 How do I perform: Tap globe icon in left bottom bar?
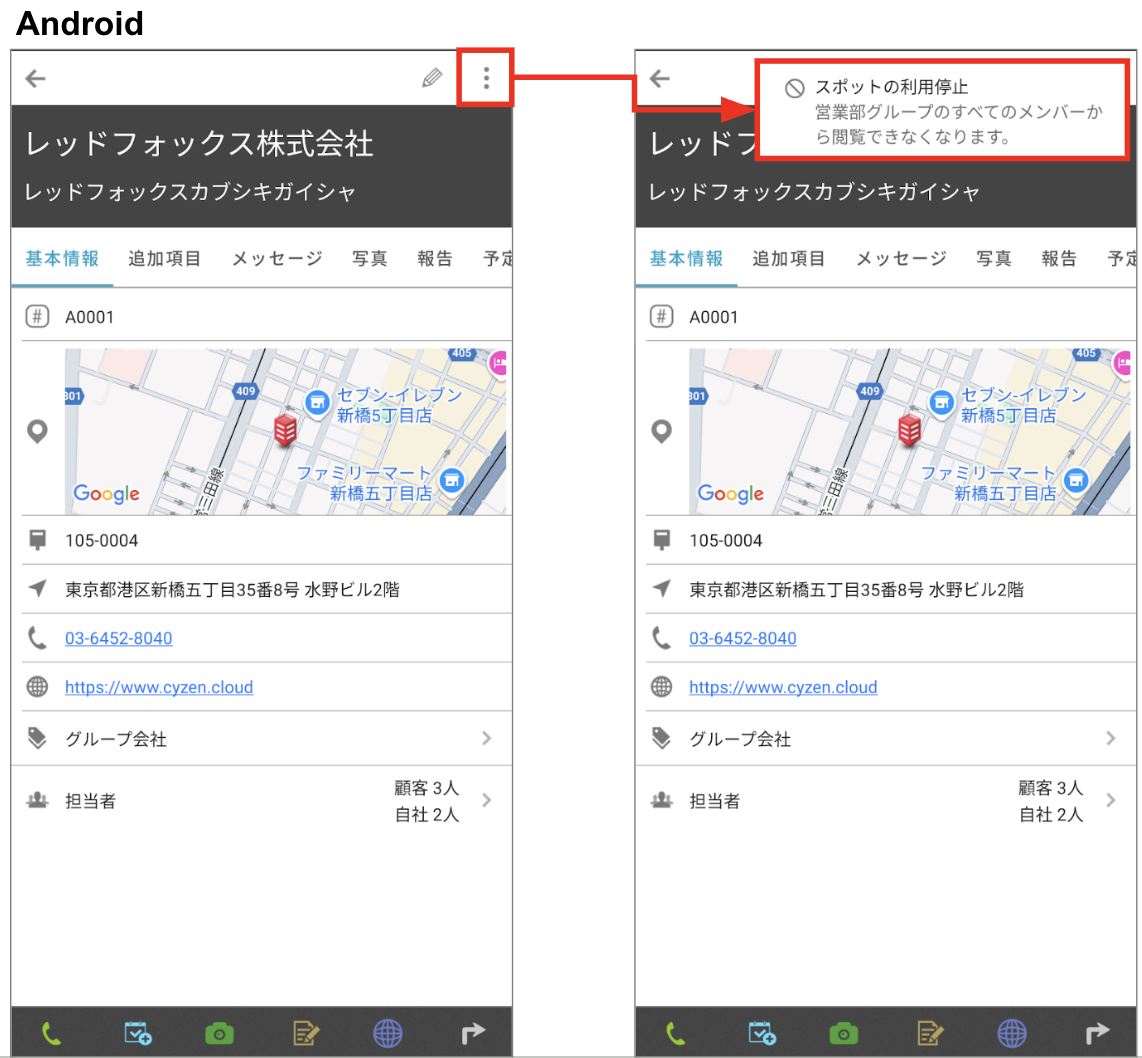point(387,1033)
